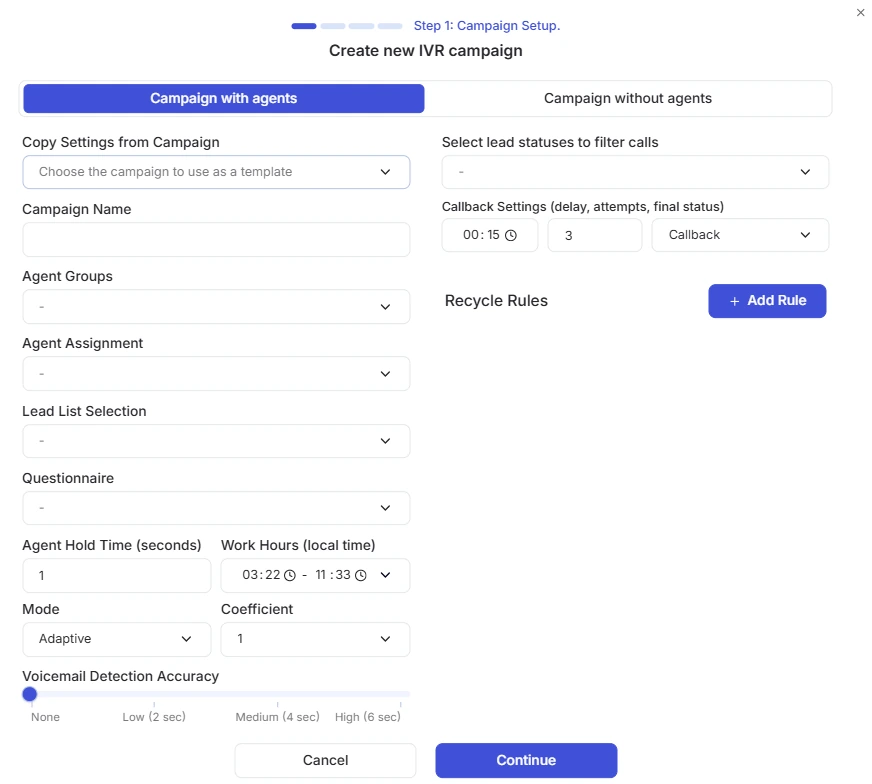Cancel the campaign creation
Image resolution: width=872 pixels, height=784 pixels.
coord(325,760)
